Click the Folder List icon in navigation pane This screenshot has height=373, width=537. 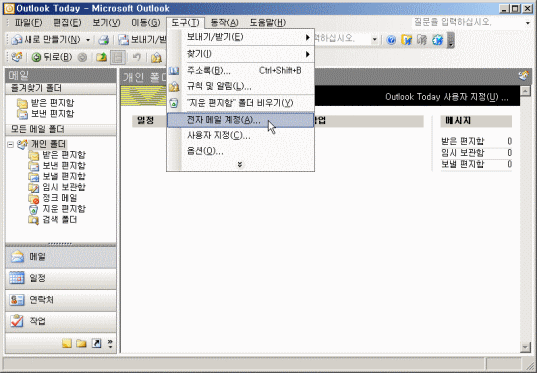(x=81, y=343)
